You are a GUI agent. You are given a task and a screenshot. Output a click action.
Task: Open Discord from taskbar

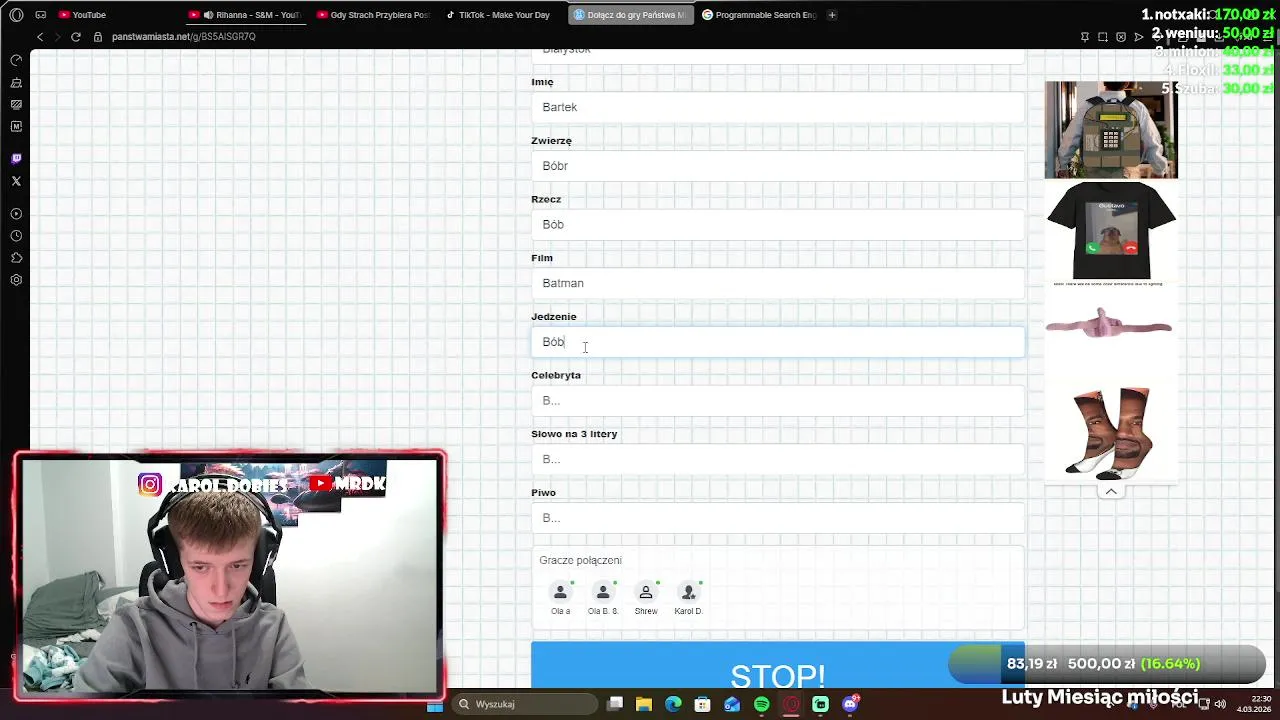[x=851, y=704]
